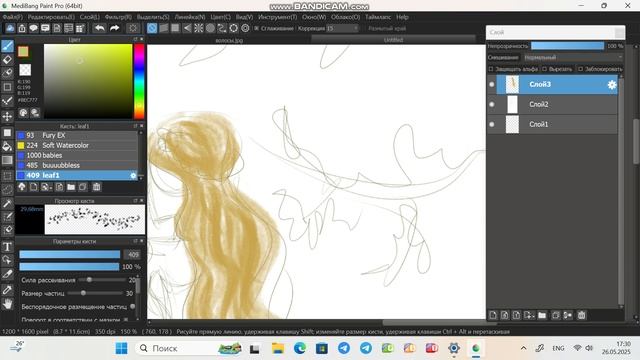This screenshot has width=640, height=360.
Task: Turn snap off with the highlighted snap icon
Action: (x=152, y=28)
